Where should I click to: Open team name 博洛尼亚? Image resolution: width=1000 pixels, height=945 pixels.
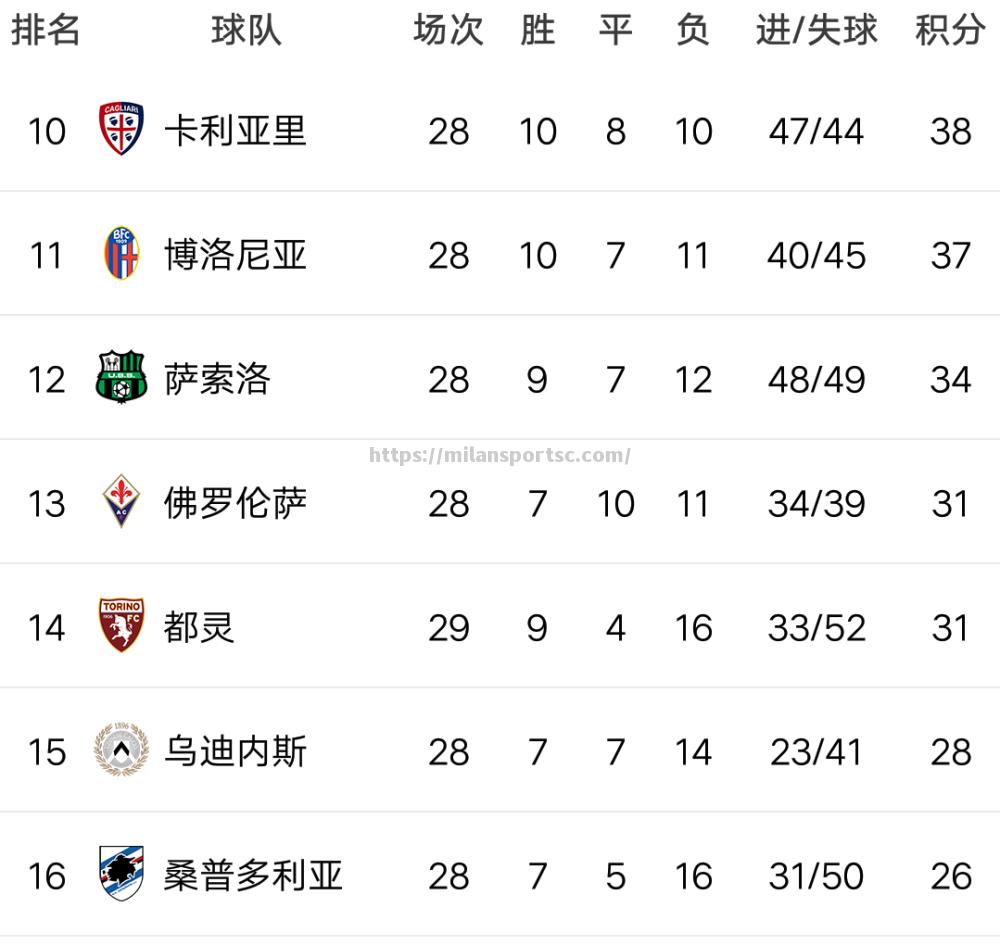(235, 255)
